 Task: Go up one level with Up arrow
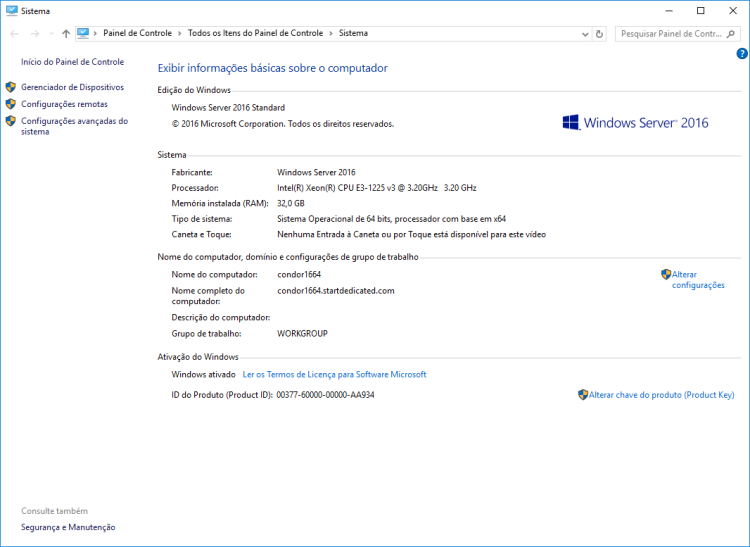(66, 33)
